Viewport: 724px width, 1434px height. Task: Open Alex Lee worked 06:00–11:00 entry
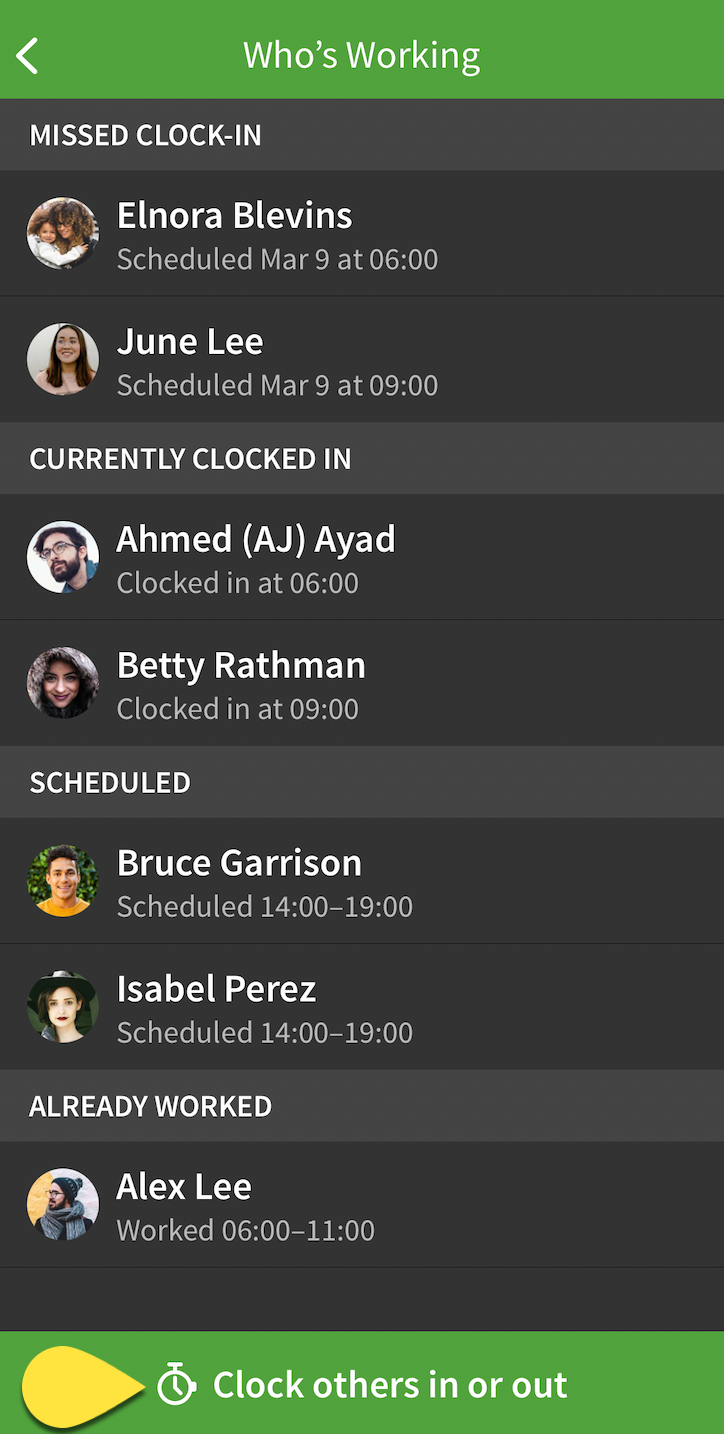(x=362, y=1205)
